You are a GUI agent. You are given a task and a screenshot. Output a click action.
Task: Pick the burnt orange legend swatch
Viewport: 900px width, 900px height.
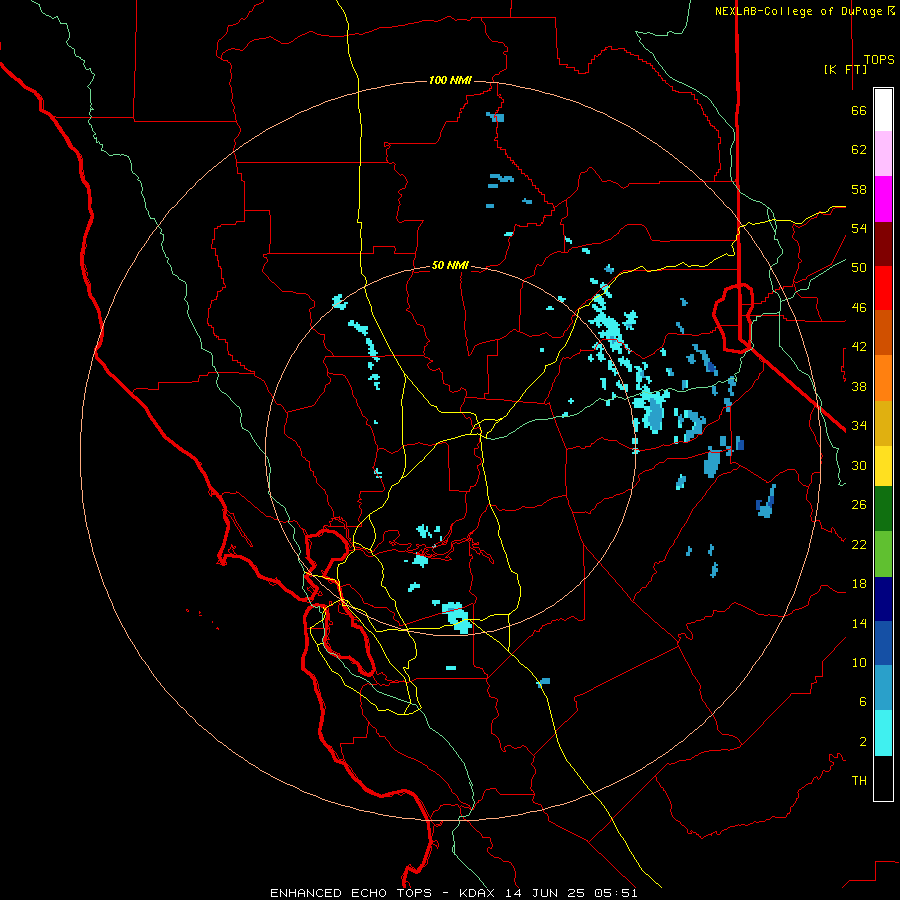point(883,332)
